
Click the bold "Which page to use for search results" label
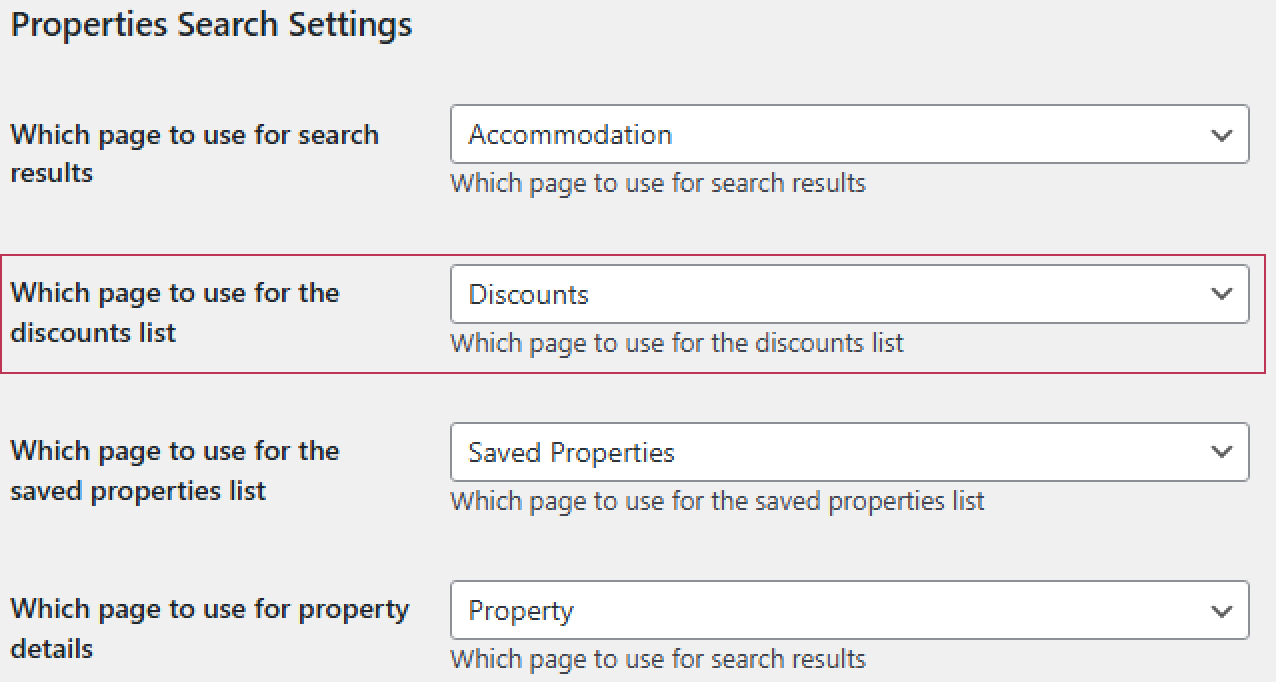(194, 153)
